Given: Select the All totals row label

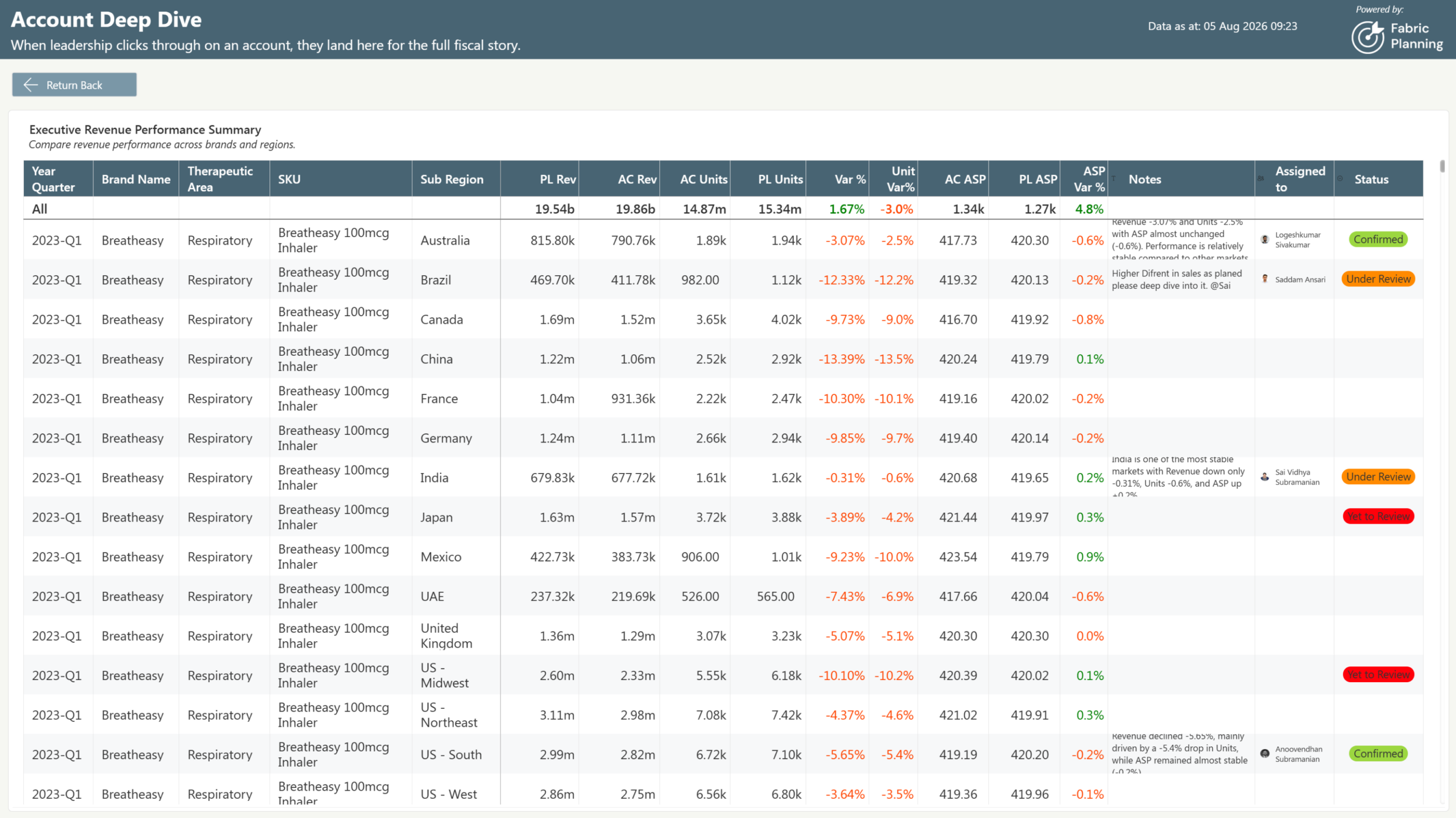Looking at the screenshot, I should point(40,209).
